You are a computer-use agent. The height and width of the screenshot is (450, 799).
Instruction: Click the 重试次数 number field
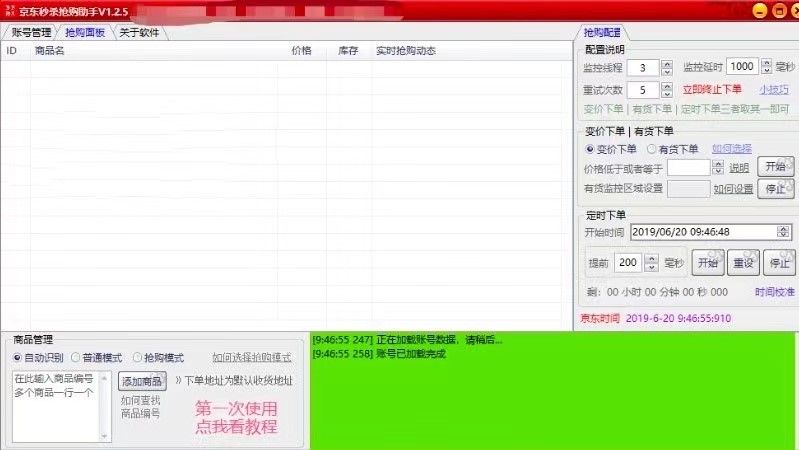tap(643, 90)
